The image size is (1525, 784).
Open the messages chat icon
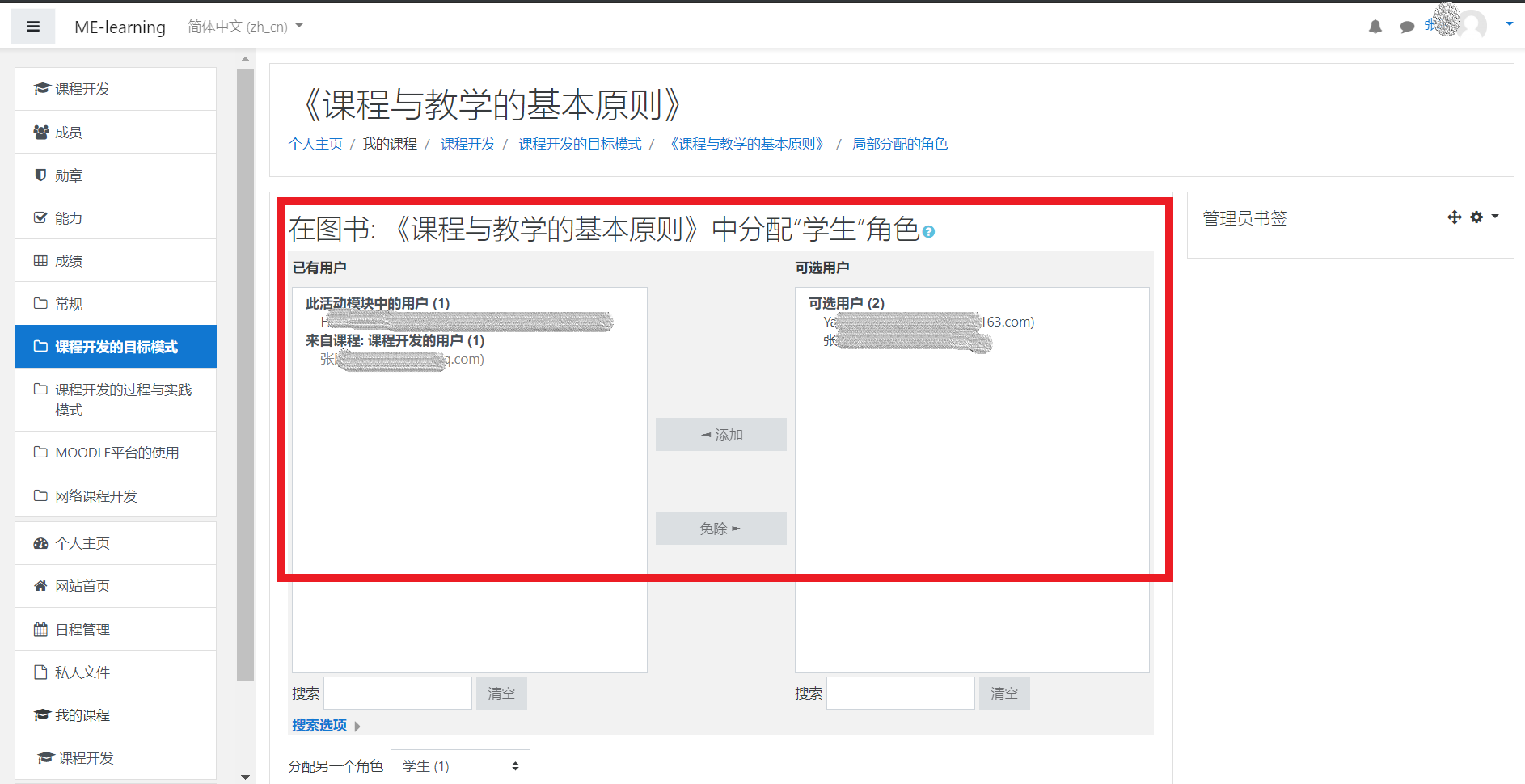pos(1407,26)
